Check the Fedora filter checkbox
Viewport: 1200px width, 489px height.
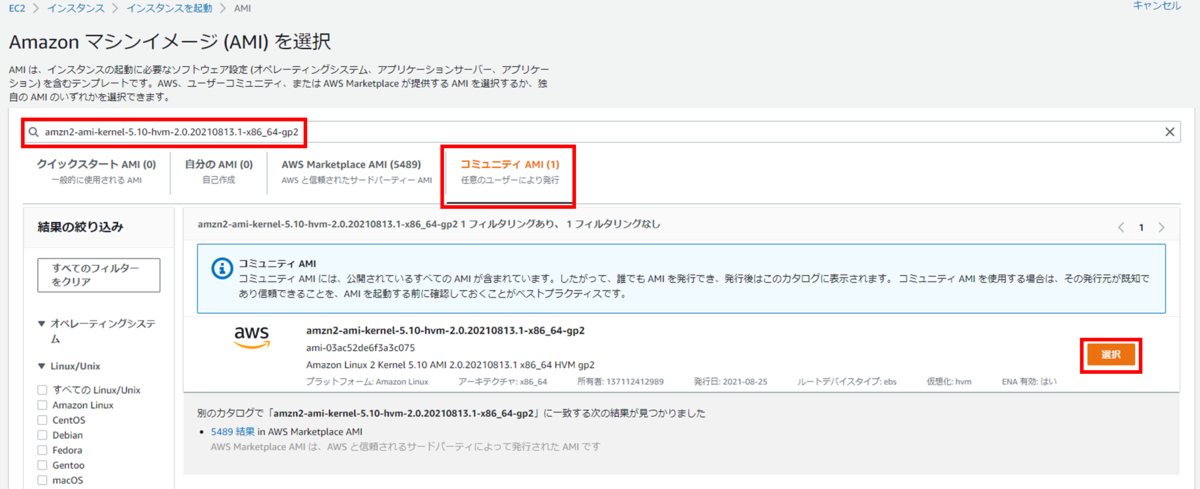42,450
